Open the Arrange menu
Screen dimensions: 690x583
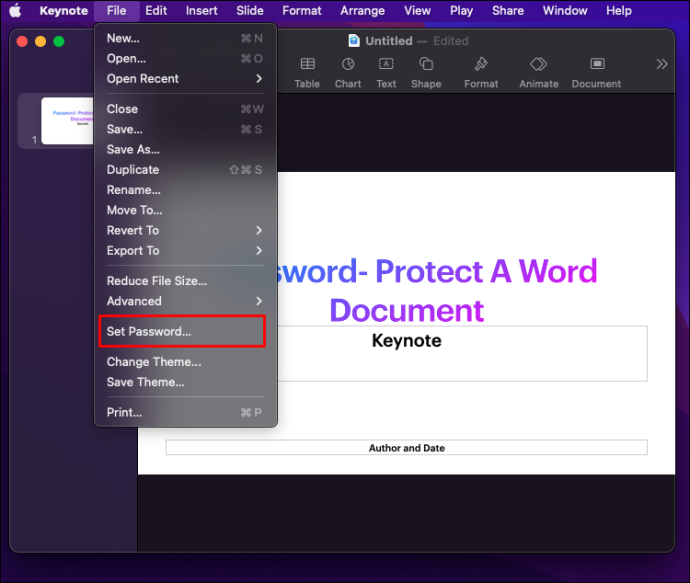[x=363, y=11]
